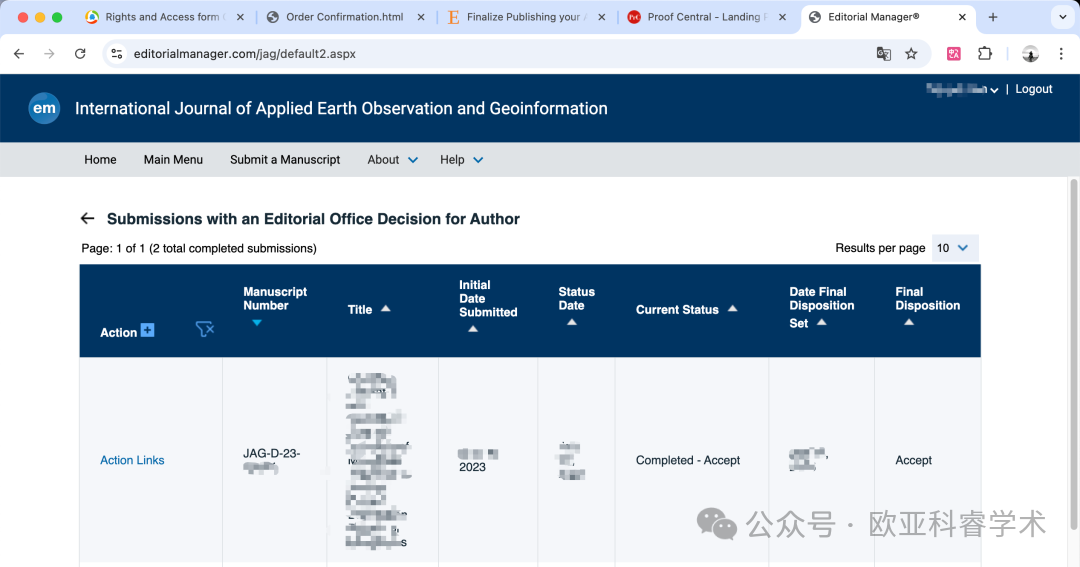1080x567 pixels.
Task: Click the Editorial Manager em logo
Action: point(44,108)
